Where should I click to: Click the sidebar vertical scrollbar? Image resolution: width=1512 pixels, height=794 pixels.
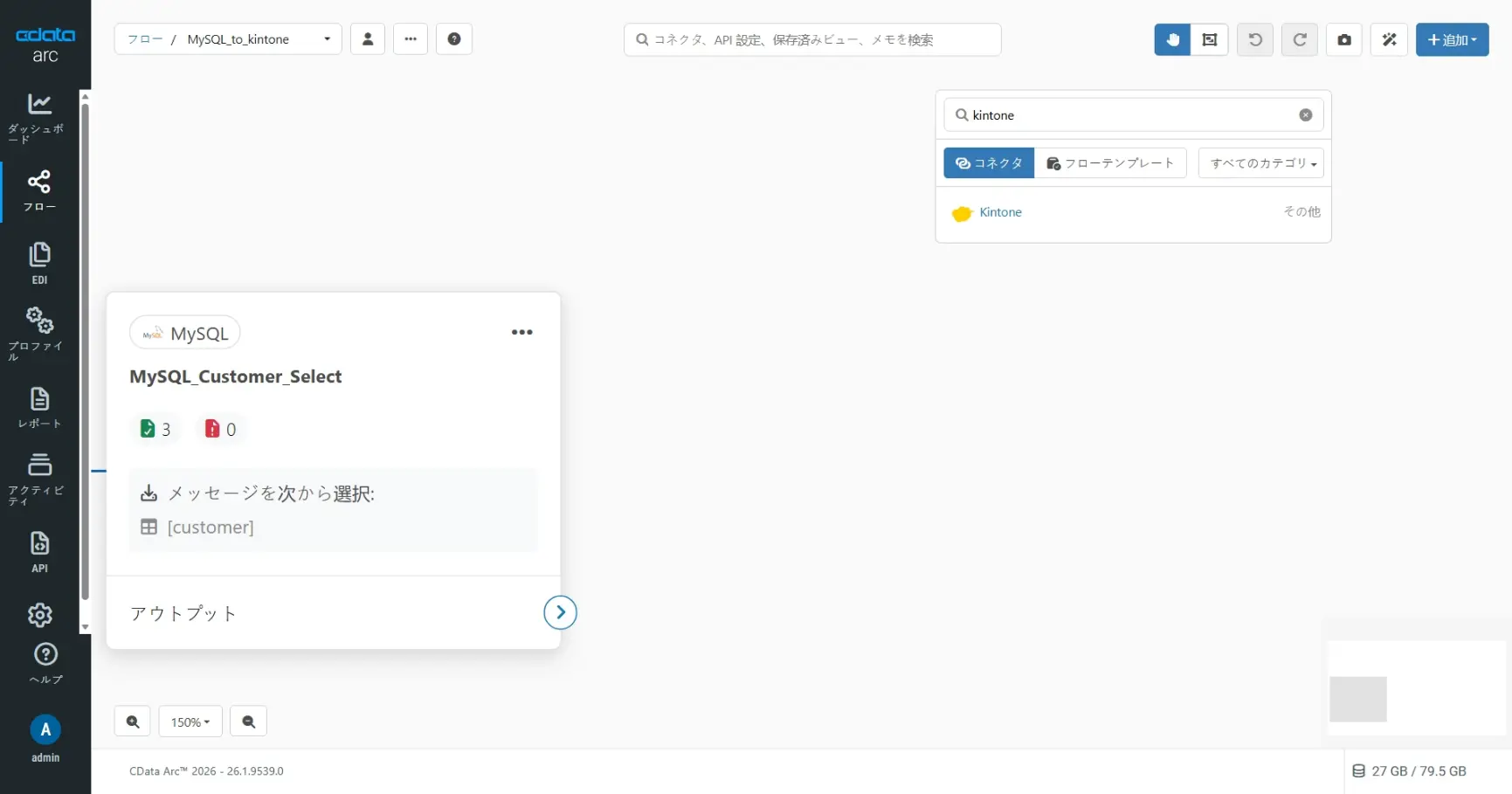point(85,351)
